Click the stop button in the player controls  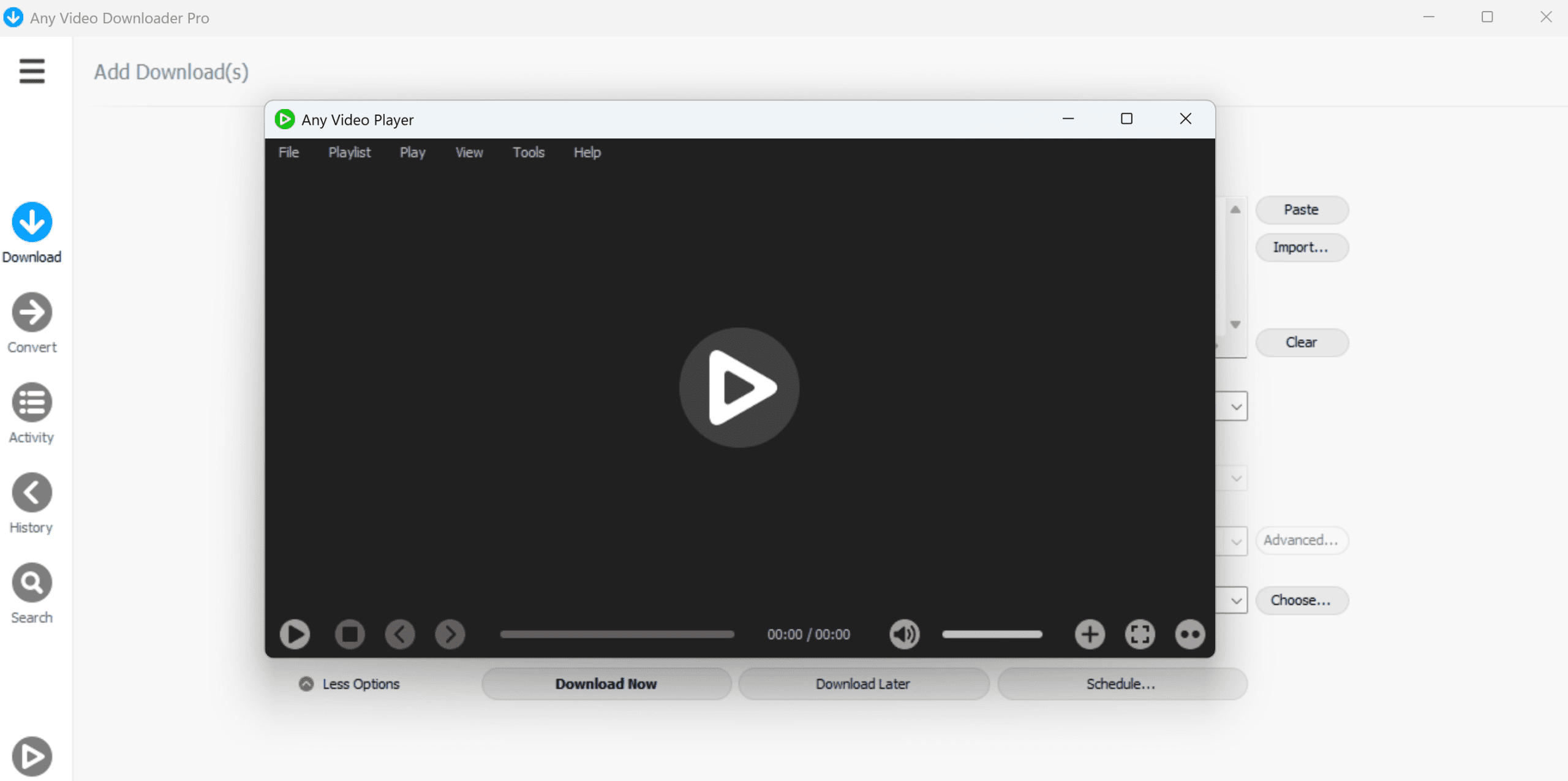point(350,634)
